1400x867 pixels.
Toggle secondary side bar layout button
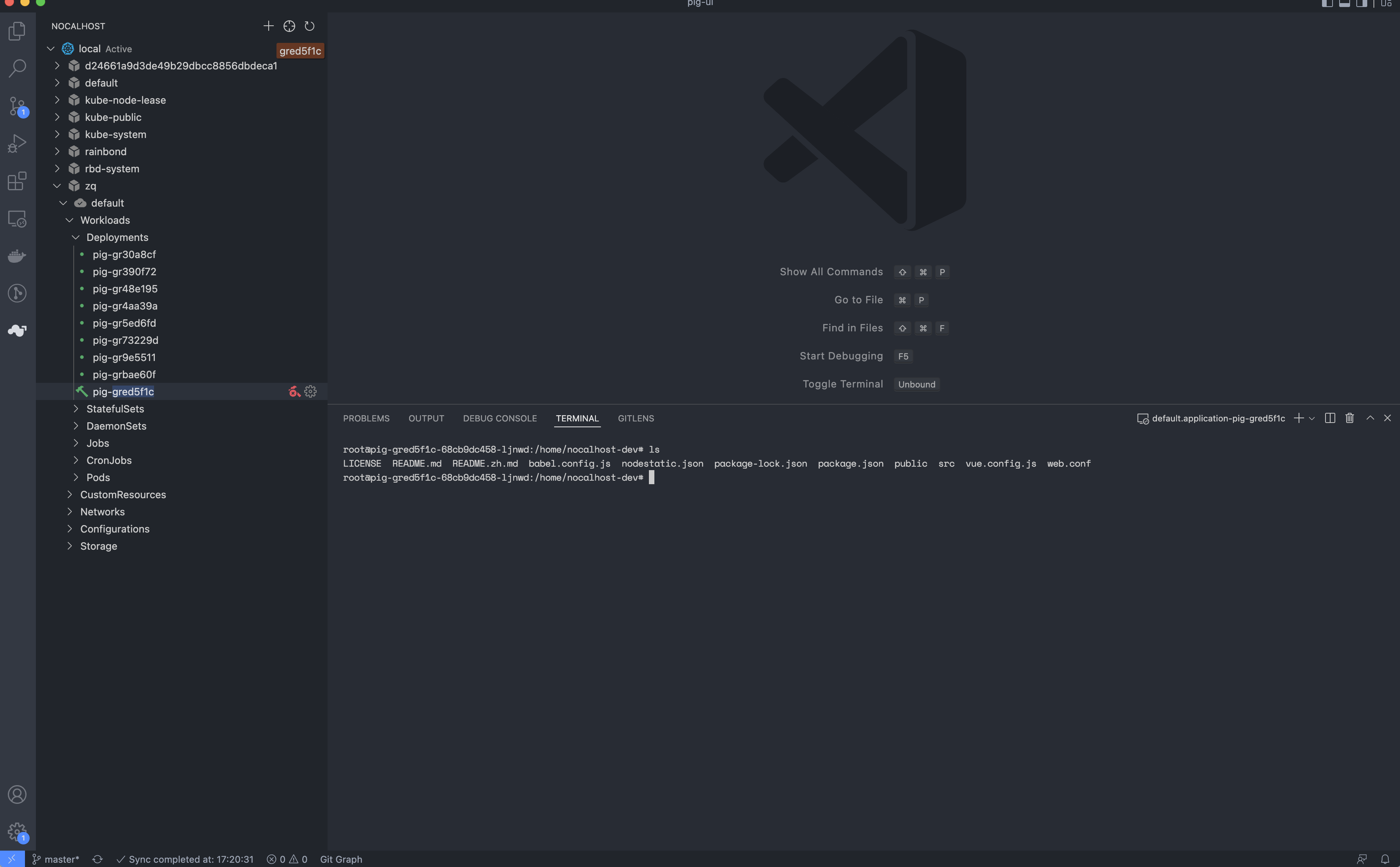coord(1361,4)
